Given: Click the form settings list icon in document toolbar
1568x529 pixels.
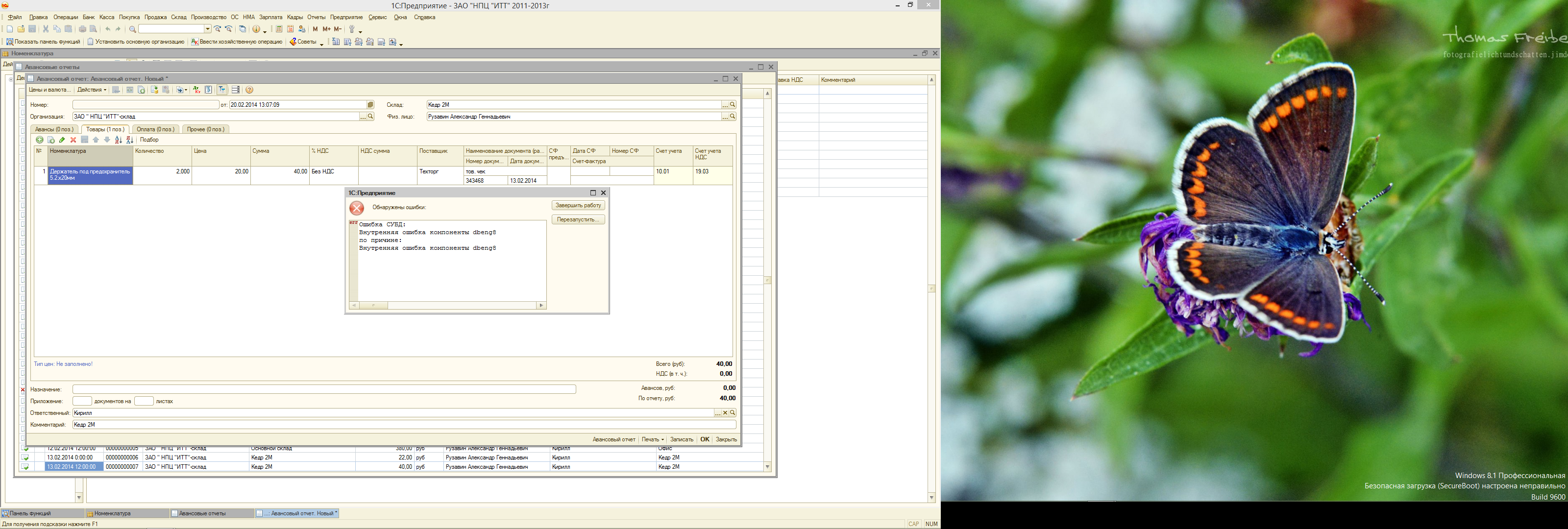Looking at the screenshot, I should point(236,90).
